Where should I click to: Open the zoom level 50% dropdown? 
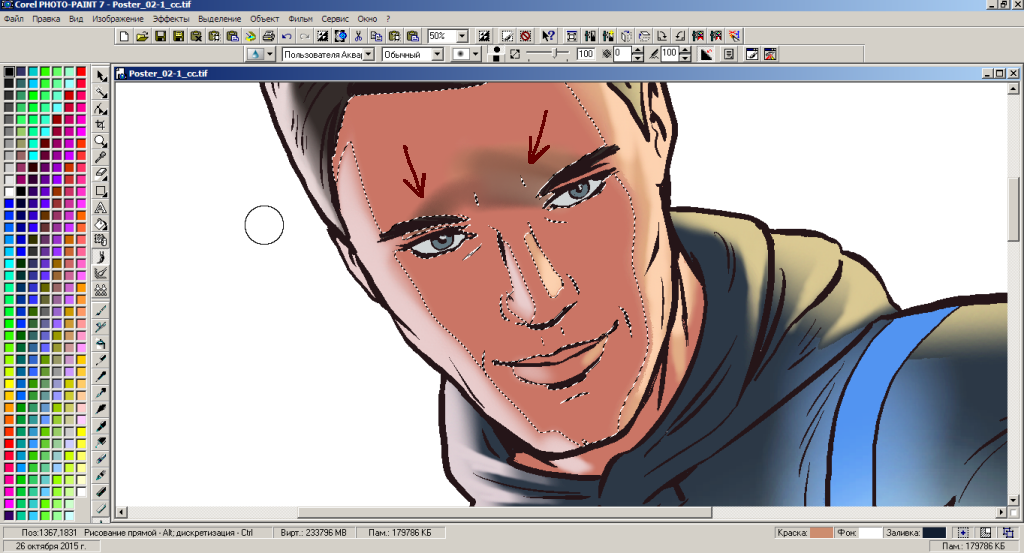click(x=462, y=36)
